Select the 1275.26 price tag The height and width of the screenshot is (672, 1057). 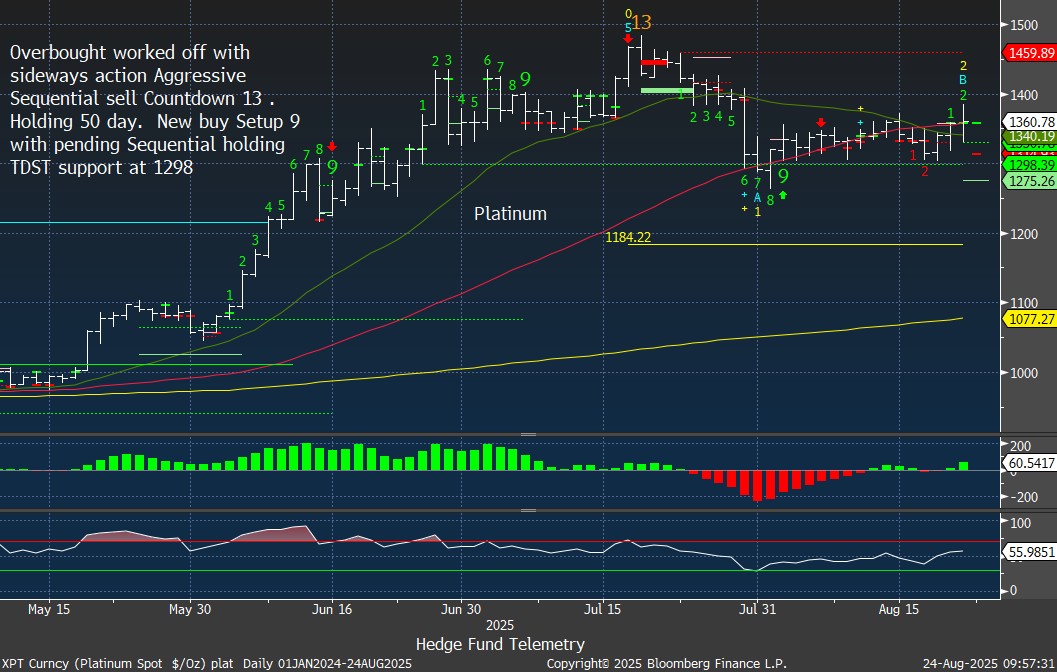tap(1028, 181)
